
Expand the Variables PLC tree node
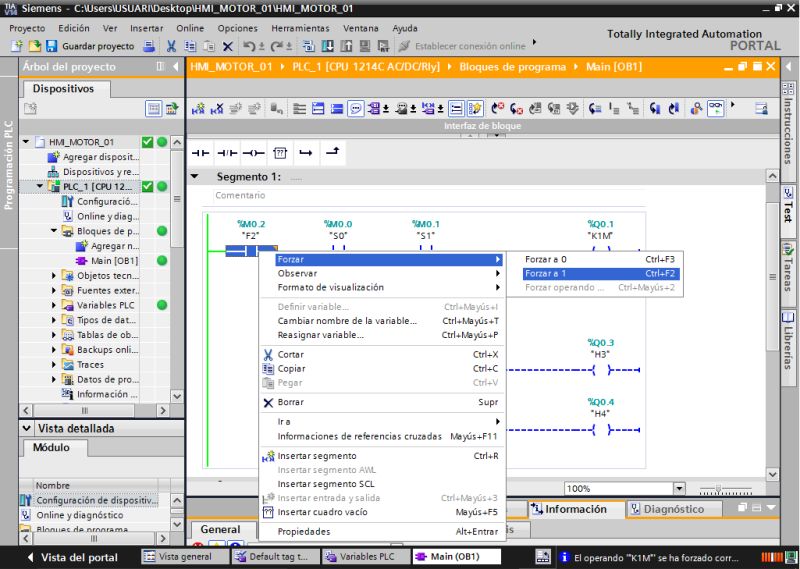click(55, 305)
